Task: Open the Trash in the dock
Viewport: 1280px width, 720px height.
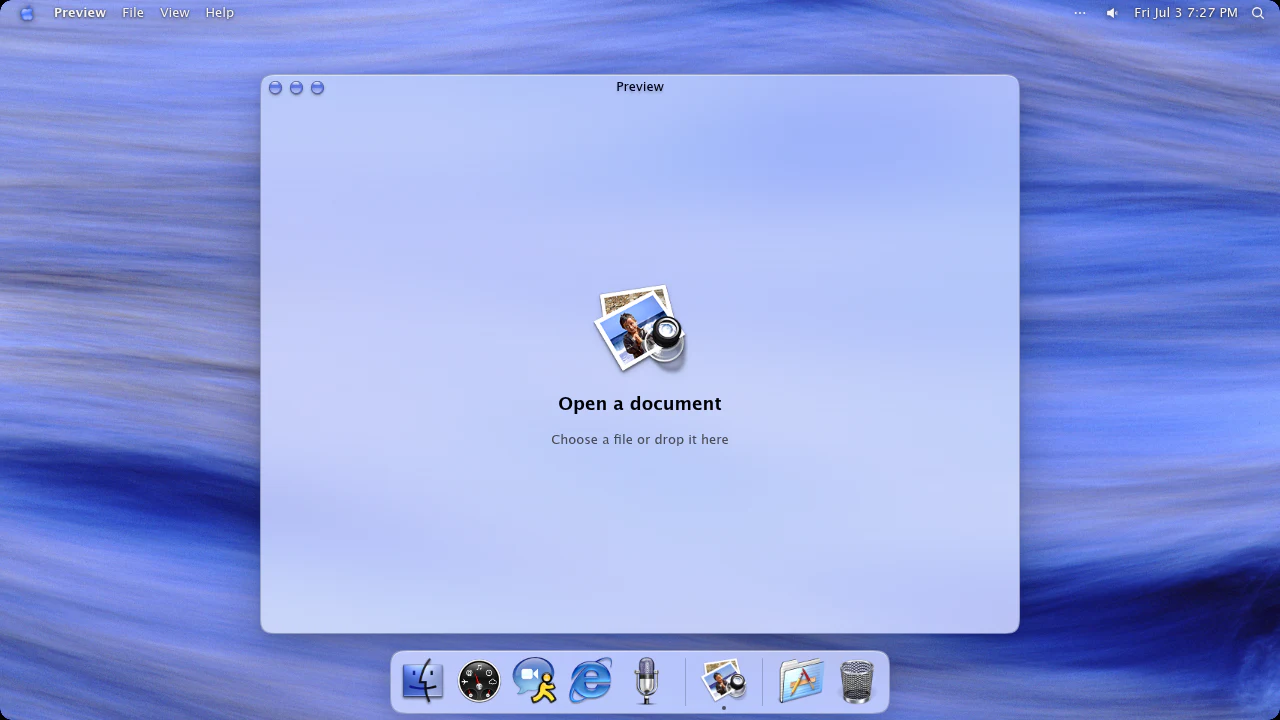Action: click(857, 681)
